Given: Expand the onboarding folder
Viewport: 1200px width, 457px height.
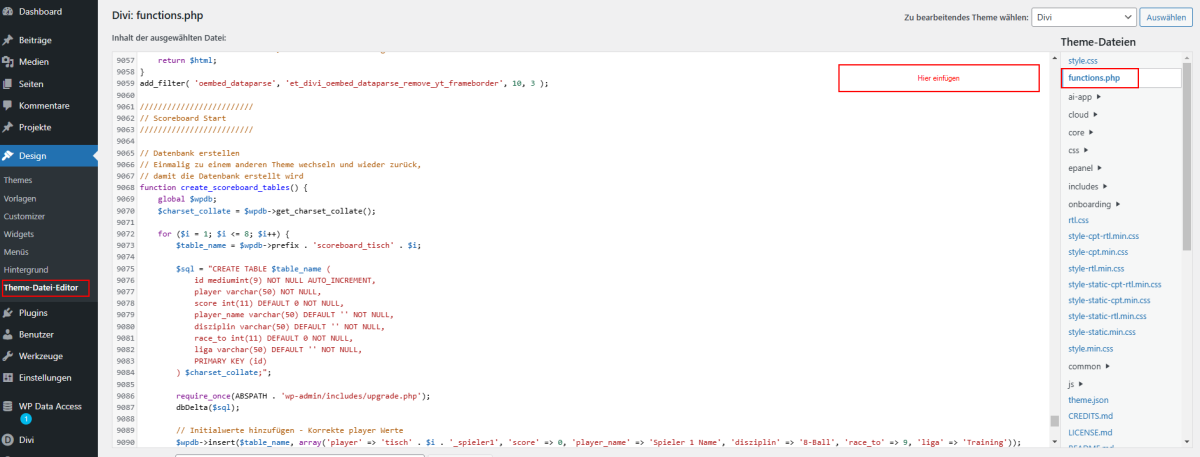Looking at the screenshot, I should (x=1096, y=204).
